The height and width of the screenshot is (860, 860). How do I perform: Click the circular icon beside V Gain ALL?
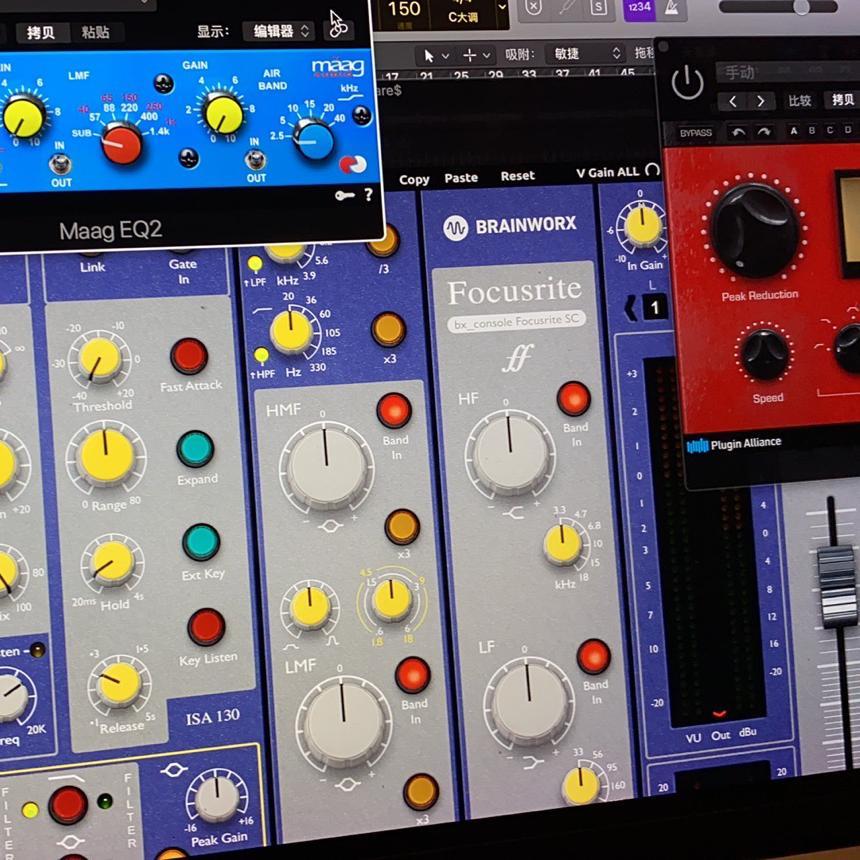[x=652, y=170]
